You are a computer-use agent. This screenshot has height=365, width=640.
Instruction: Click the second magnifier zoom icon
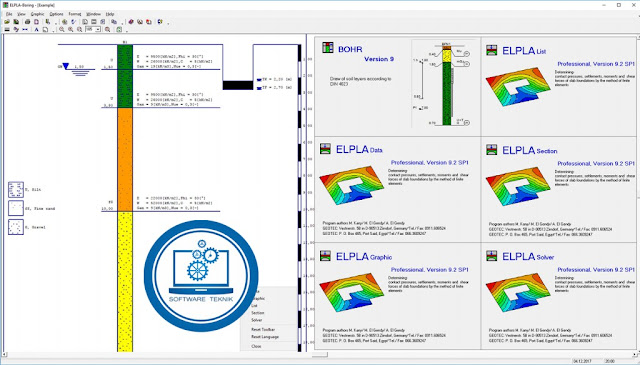click(71, 29)
